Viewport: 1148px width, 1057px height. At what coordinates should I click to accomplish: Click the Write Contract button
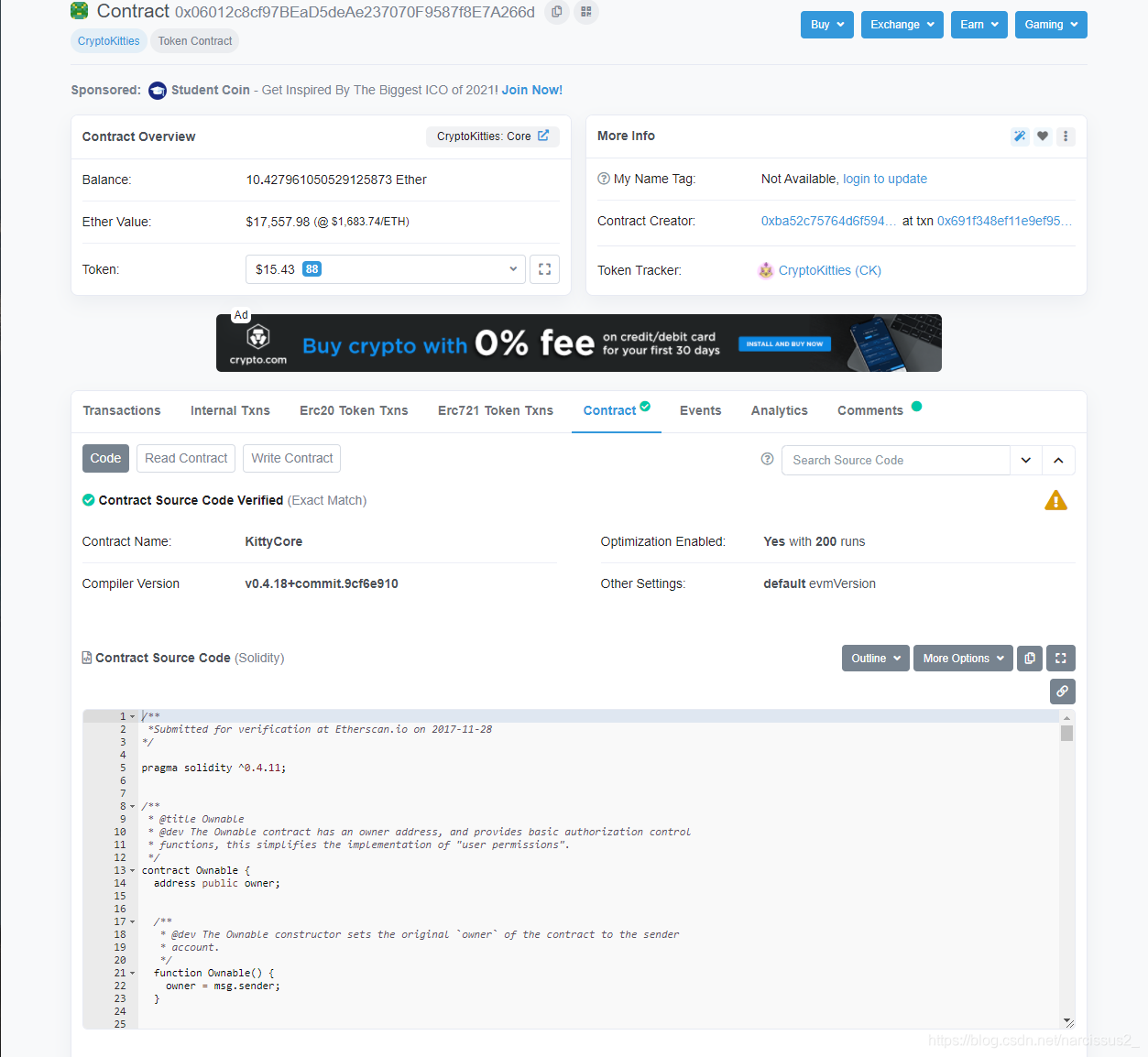292,459
